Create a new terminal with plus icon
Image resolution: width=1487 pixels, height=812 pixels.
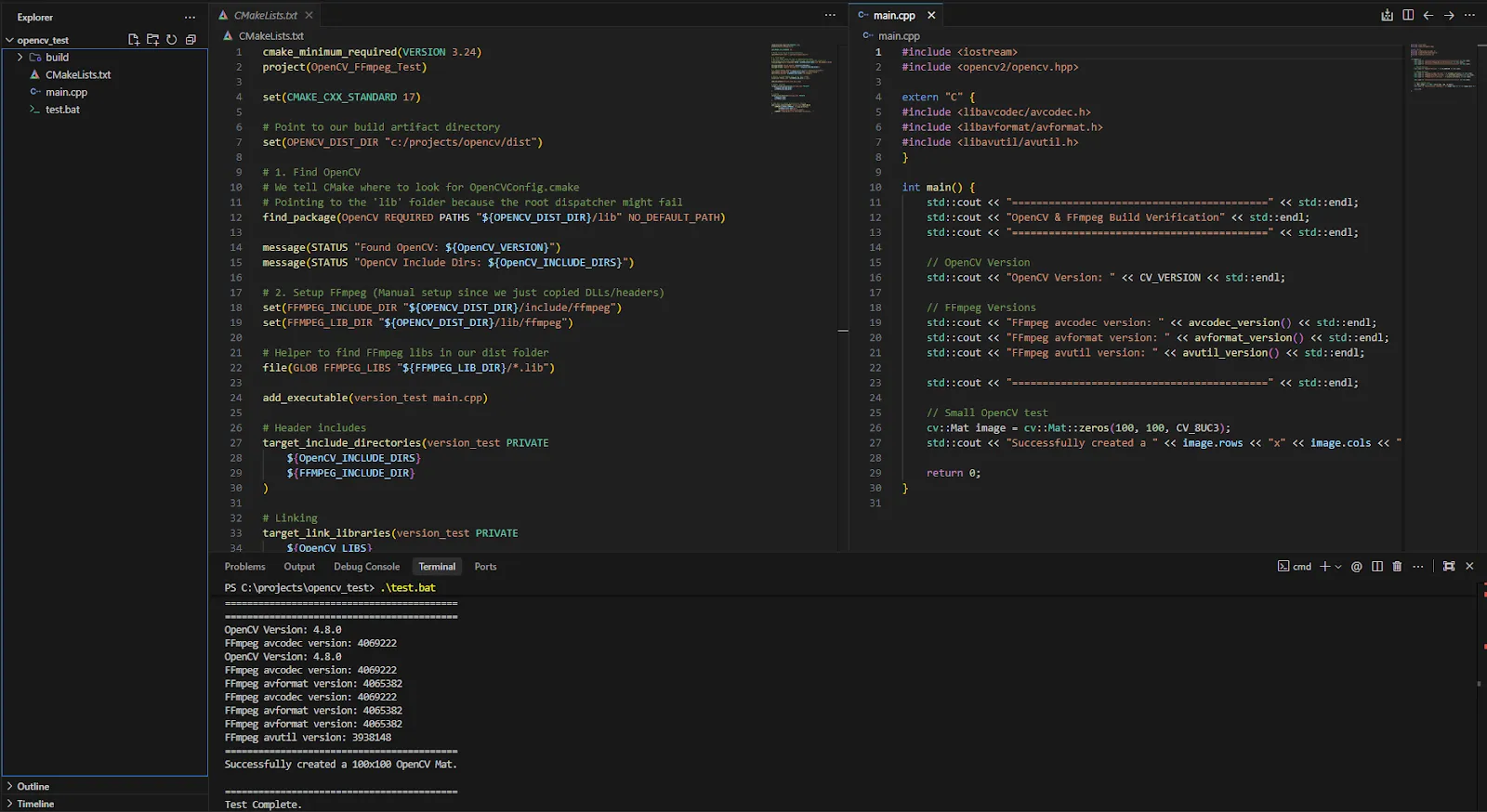tap(1325, 566)
